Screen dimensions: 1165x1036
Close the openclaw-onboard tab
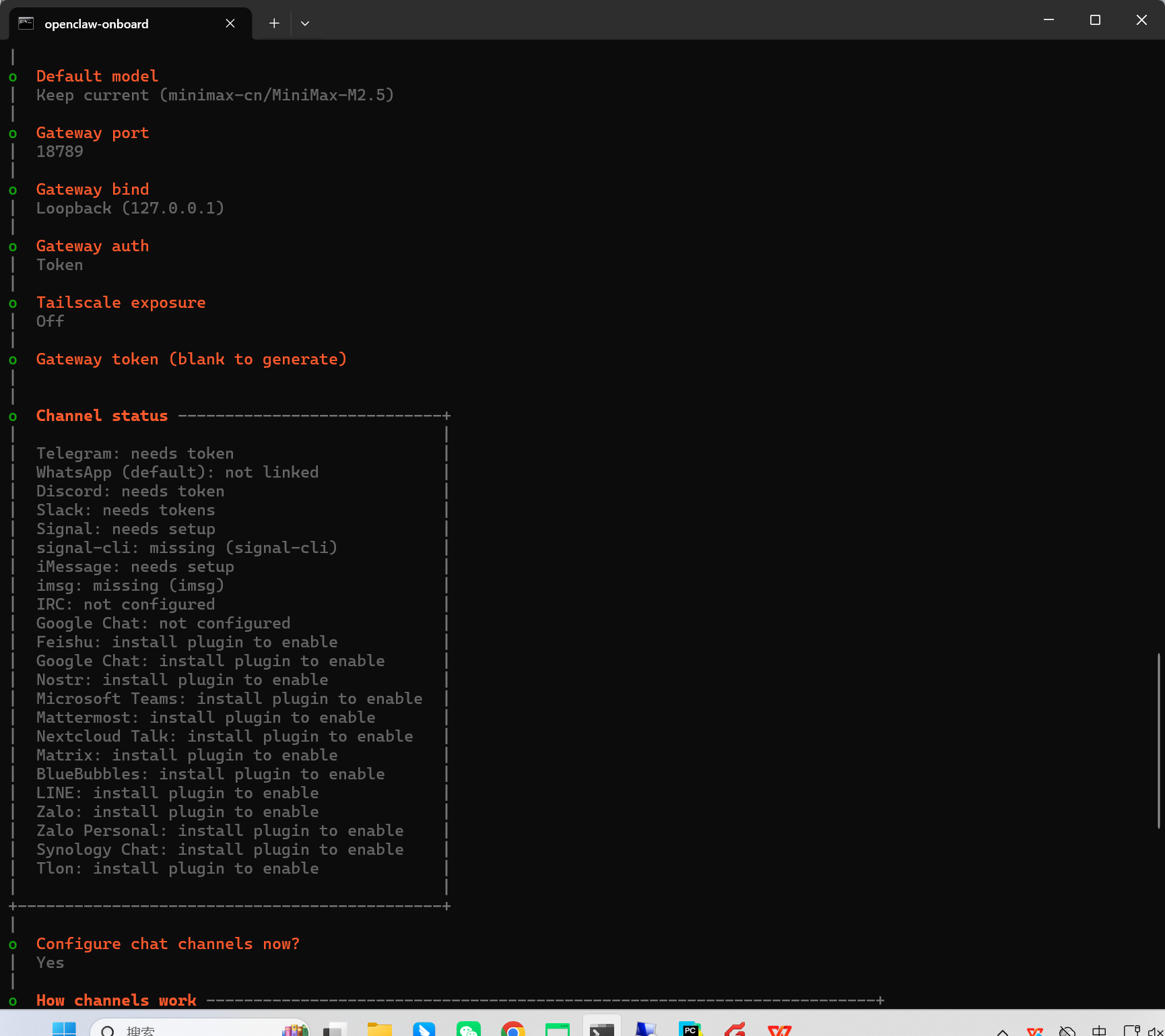point(230,24)
